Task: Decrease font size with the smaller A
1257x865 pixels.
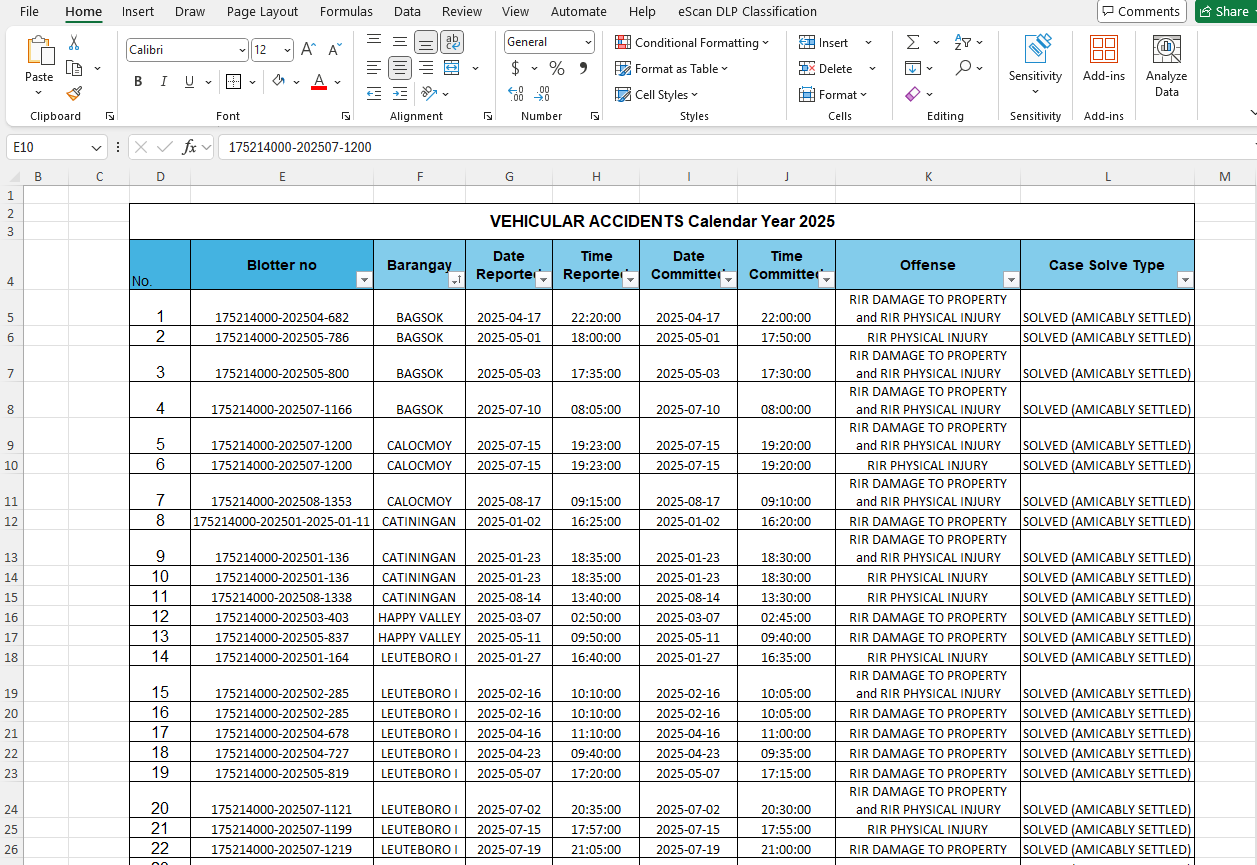Action: tap(335, 49)
